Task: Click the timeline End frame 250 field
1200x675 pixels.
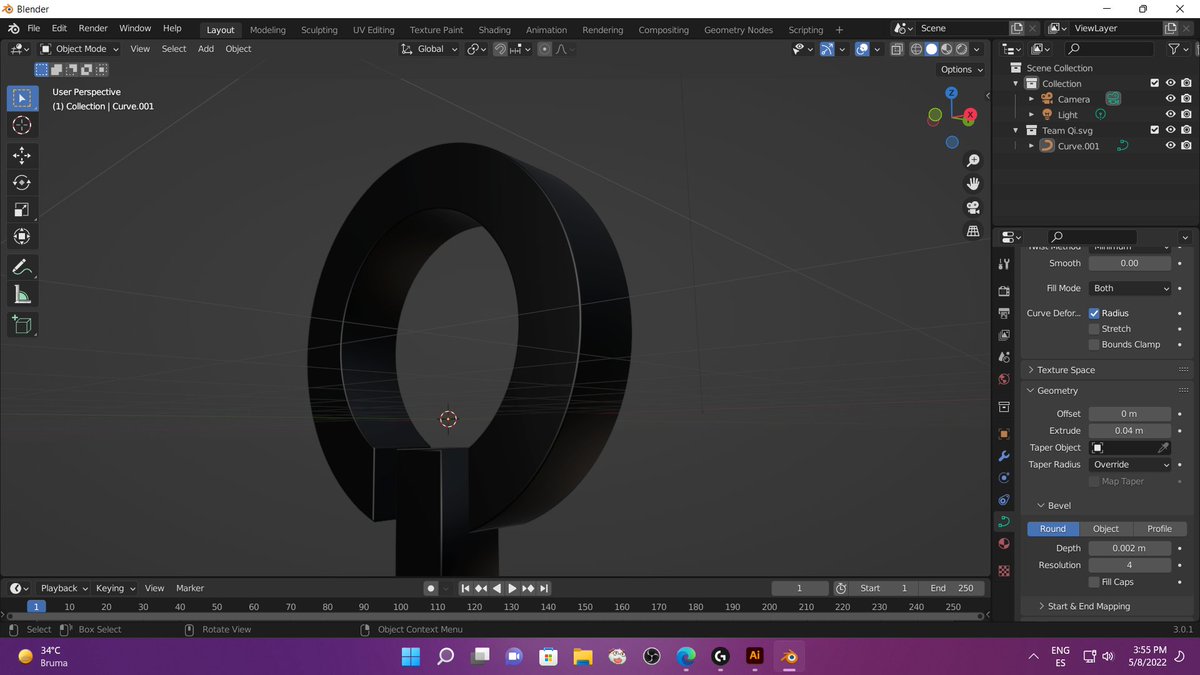Action: [x=953, y=588]
